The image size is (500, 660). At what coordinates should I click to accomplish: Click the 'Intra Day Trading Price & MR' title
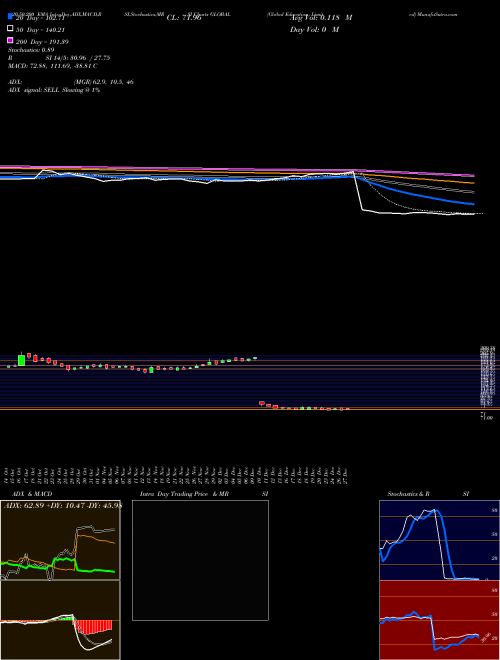[x=184, y=494]
